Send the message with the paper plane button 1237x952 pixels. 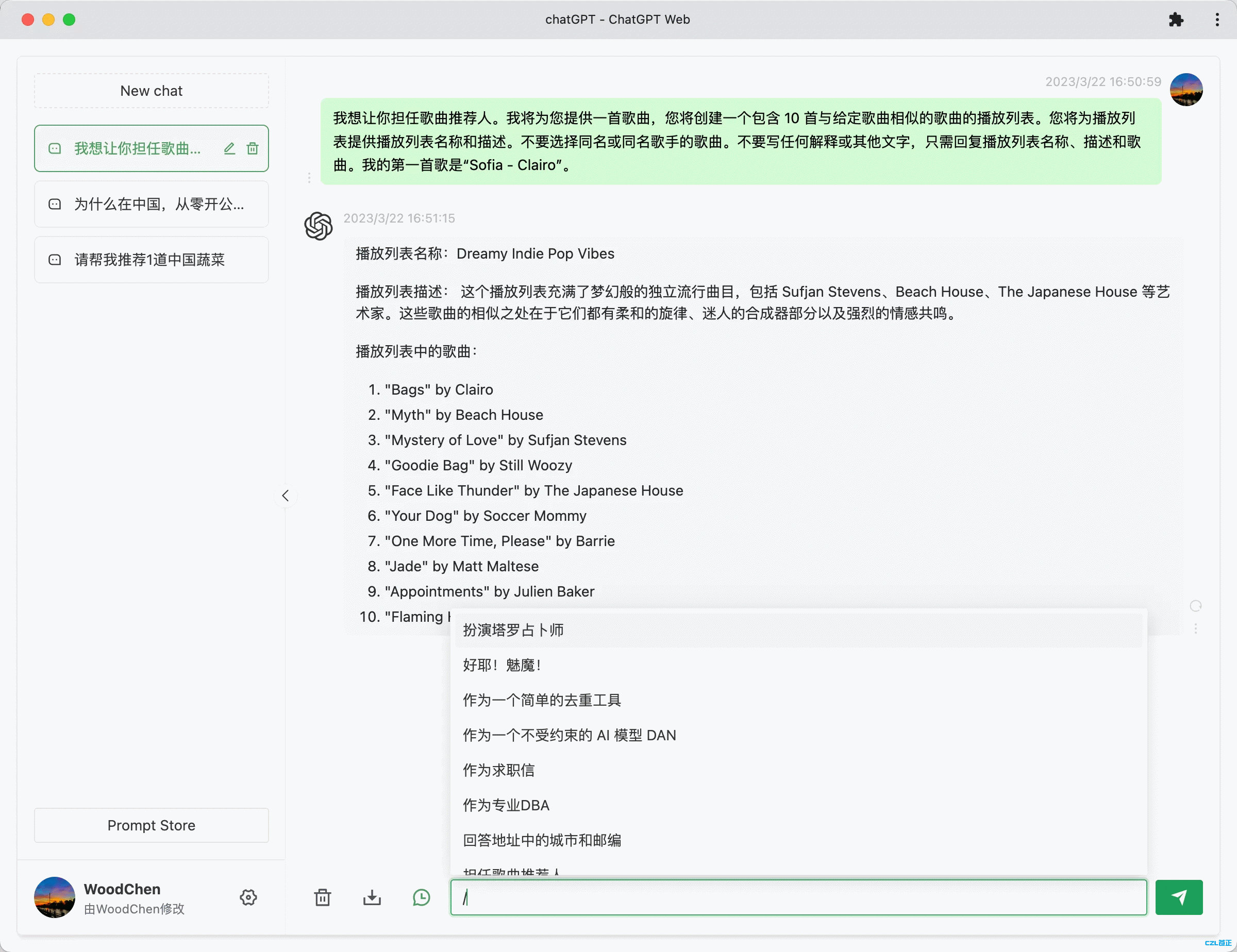pyautogui.click(x=1179, y=897)
